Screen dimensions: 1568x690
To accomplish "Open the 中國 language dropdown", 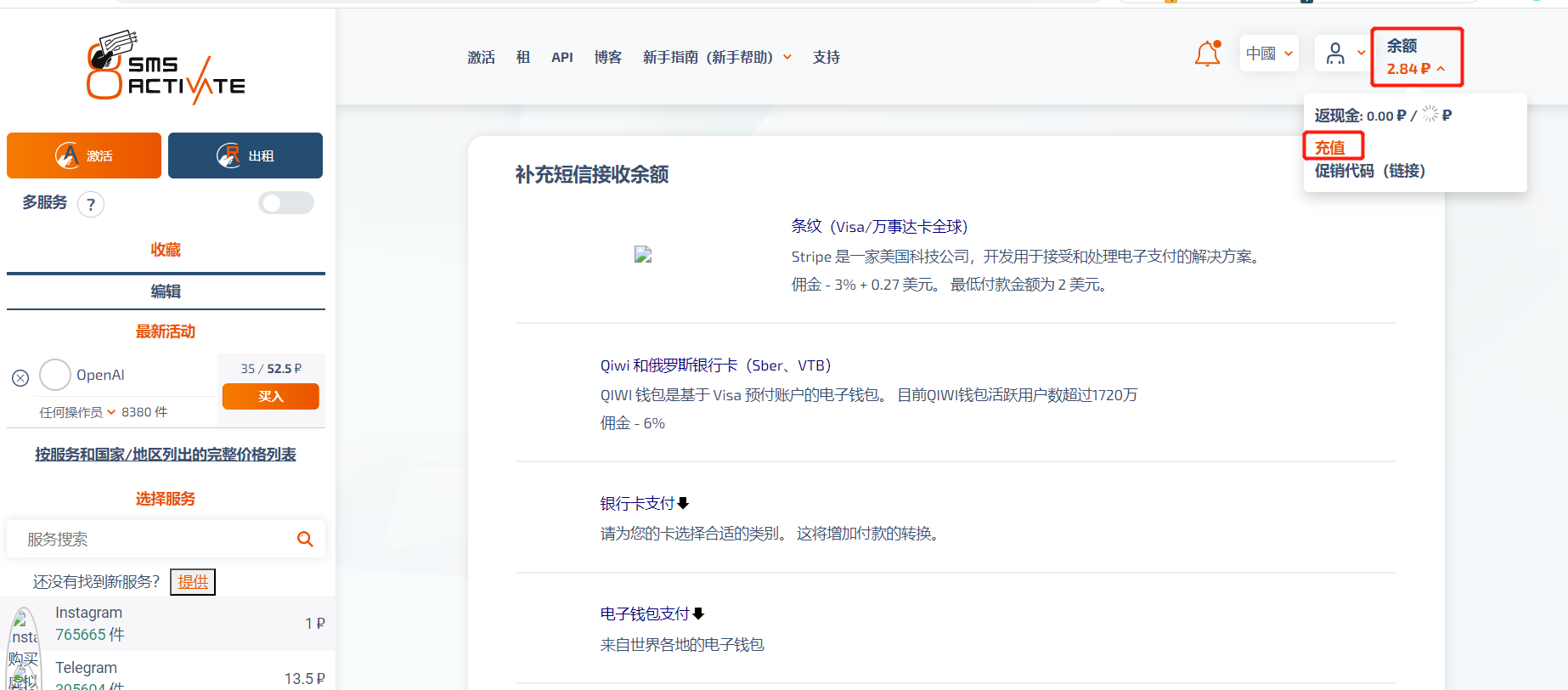I will pyautogui.click(x=1269, y=54).
